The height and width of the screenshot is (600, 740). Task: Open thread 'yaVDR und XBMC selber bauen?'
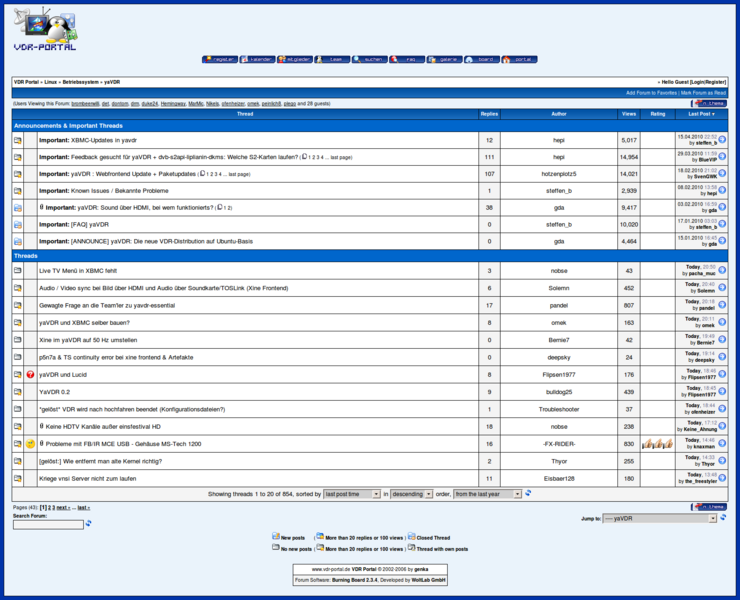[84, 323]
